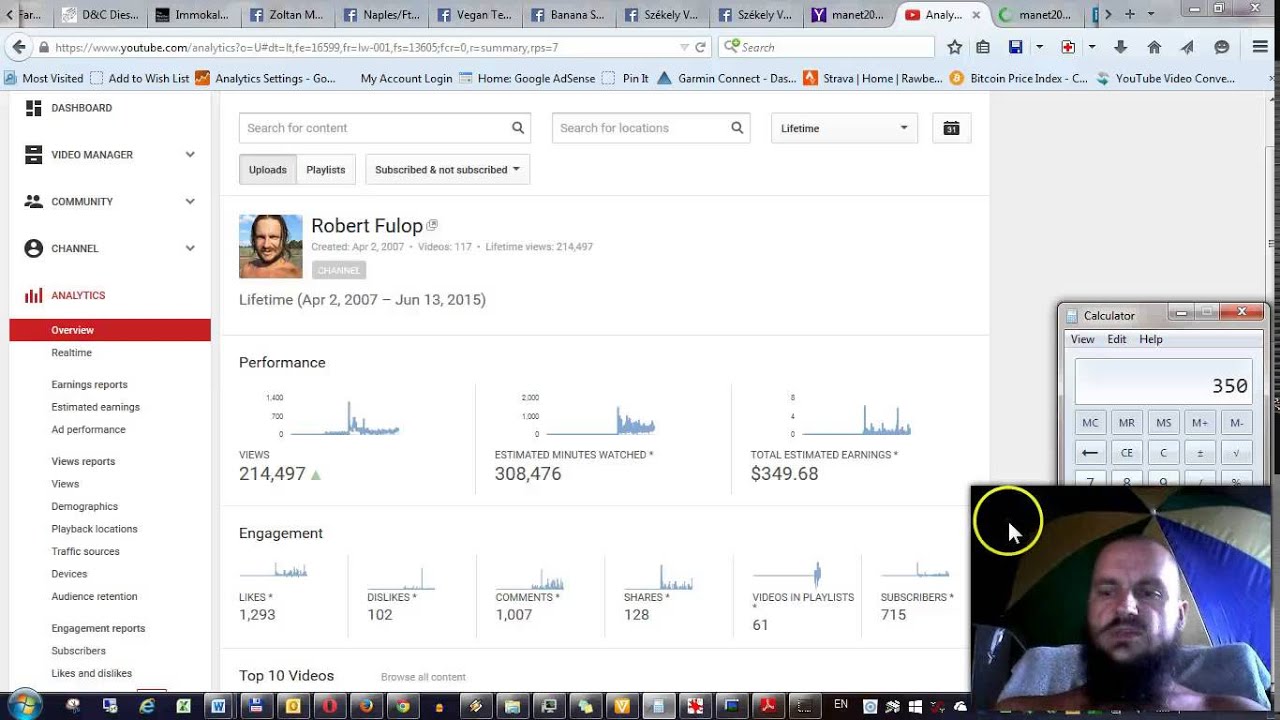Open the Lifetime date range dropdown

point(844,128)
